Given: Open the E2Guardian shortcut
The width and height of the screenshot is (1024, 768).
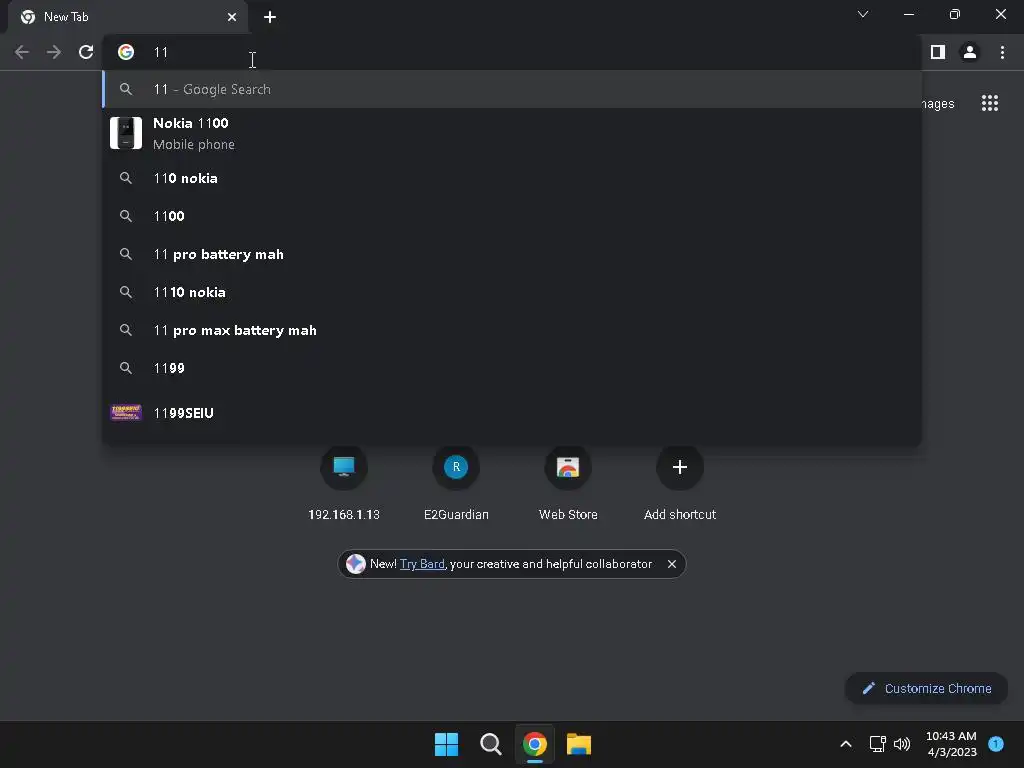Looking at the screenshot, I should click(x=456, y=484).
